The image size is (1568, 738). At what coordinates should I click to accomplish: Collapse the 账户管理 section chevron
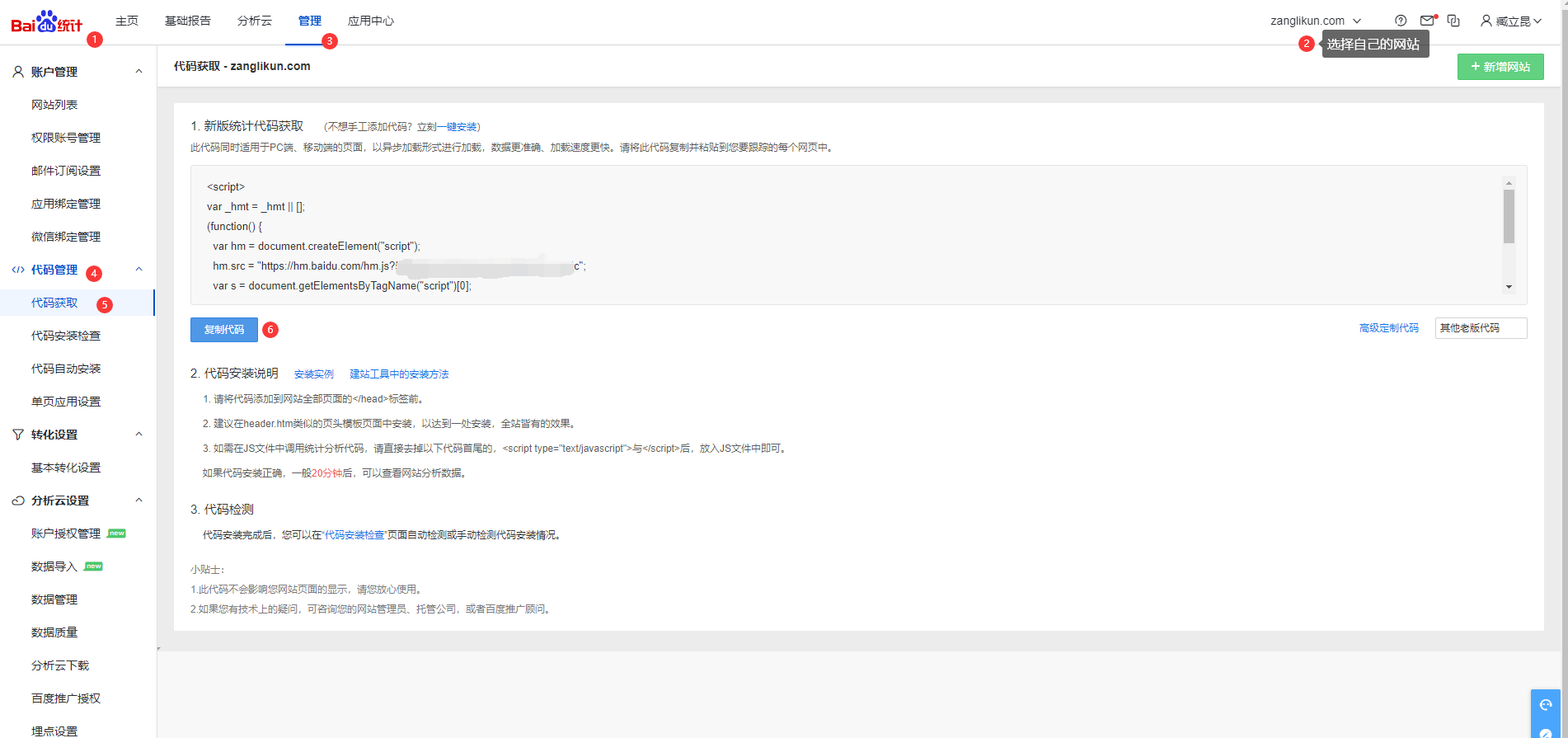pos(138,72)
